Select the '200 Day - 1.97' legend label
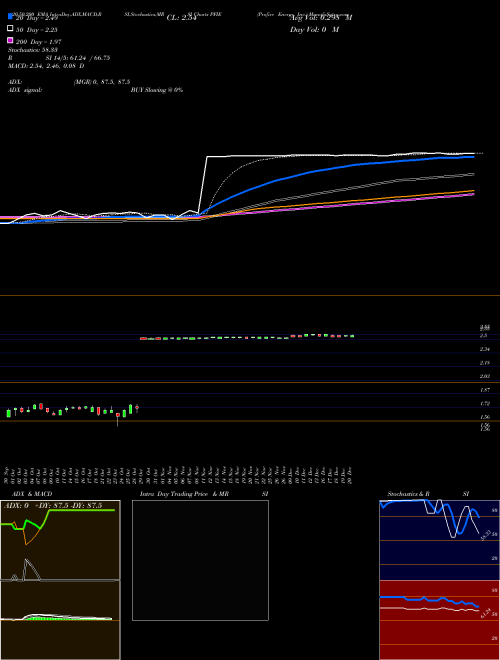 click(x=39, y=42)
